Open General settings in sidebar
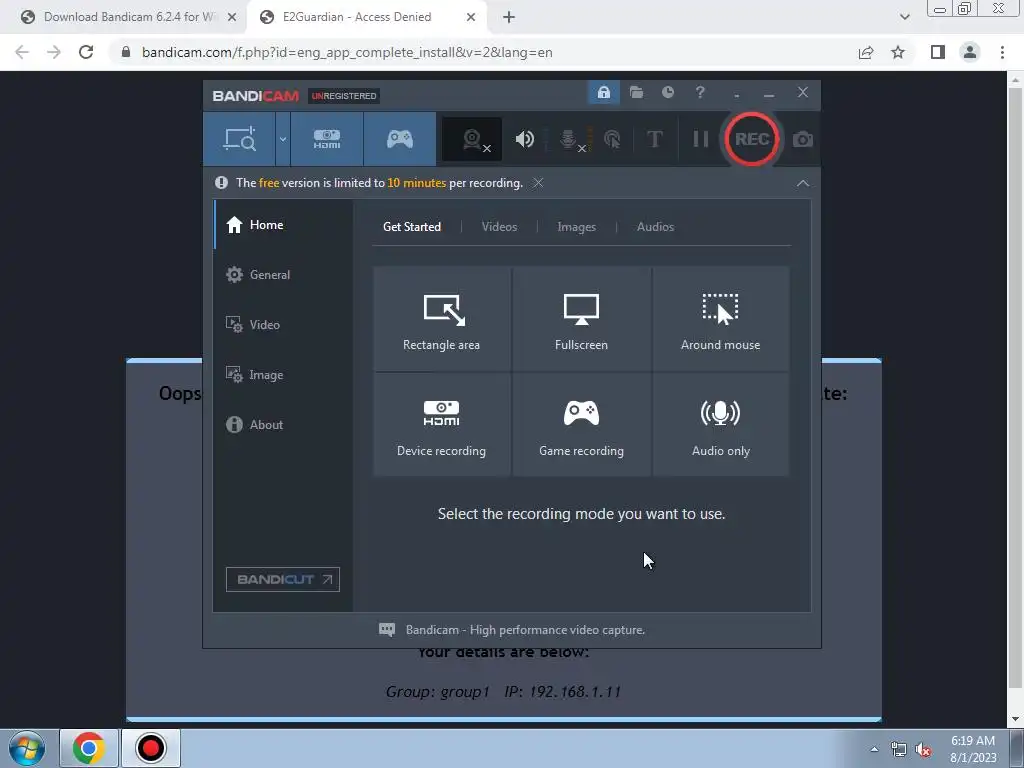 [x=283, y=275]
